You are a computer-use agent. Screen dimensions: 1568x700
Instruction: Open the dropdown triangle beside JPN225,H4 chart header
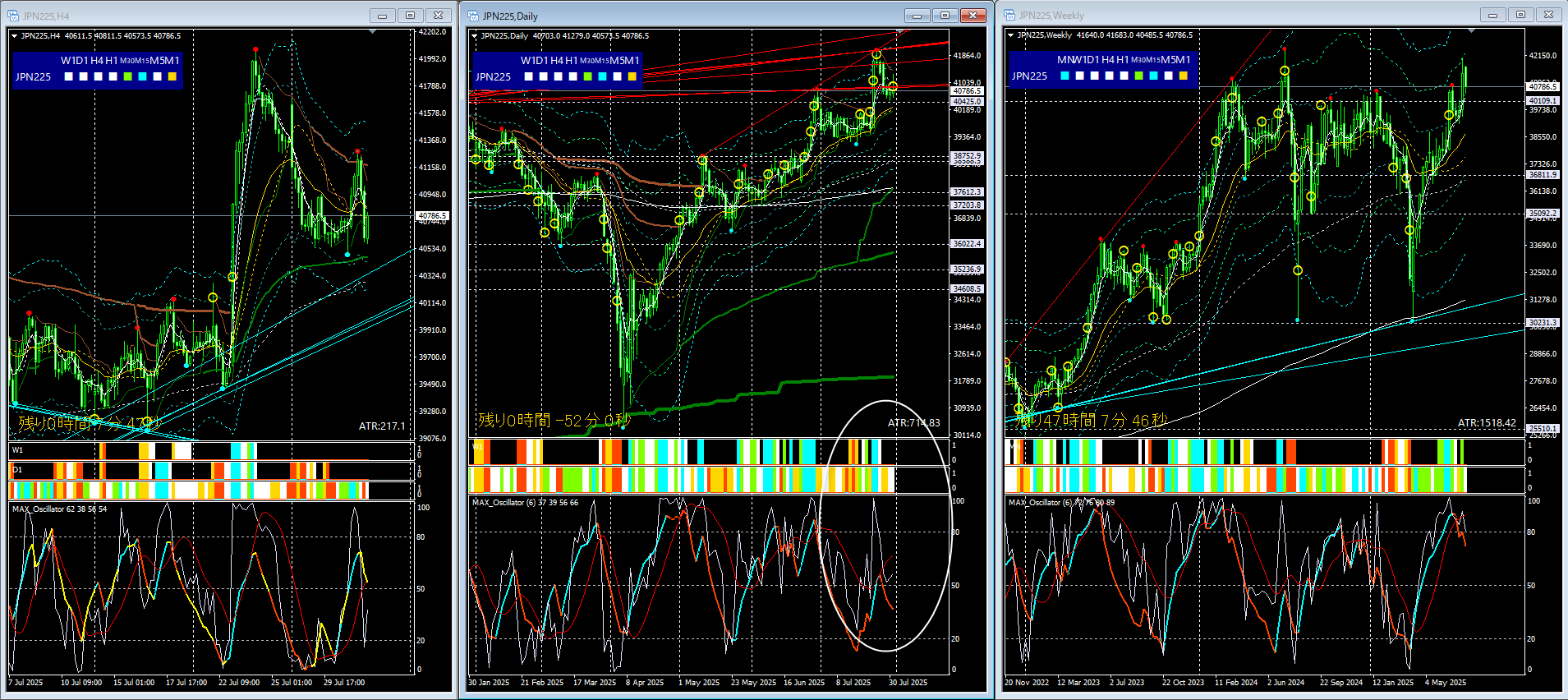tap(14, 36)
